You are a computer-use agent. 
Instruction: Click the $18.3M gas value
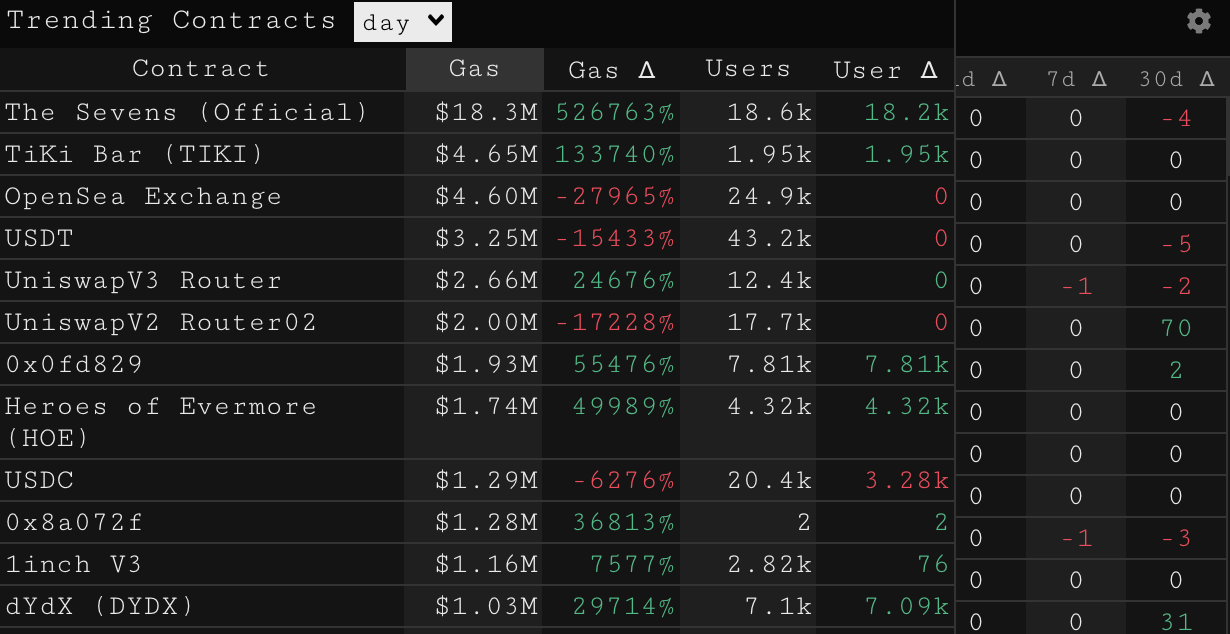pos(487,112)
